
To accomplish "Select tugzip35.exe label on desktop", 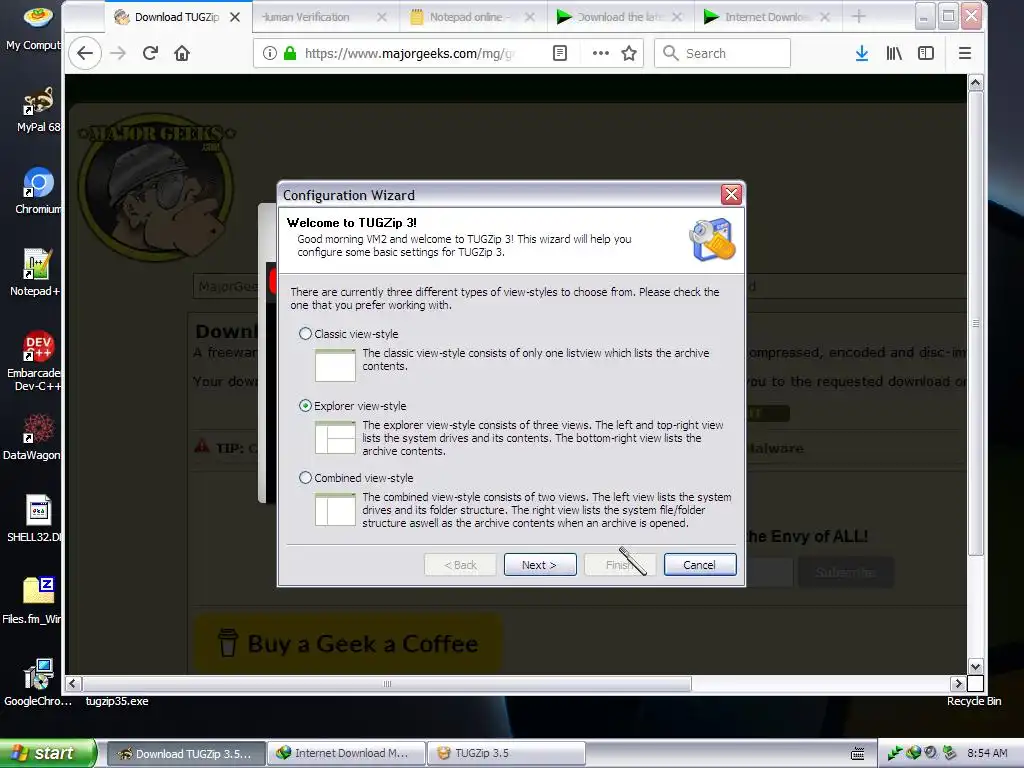I will pyautogui.click(x=117, y=701).
